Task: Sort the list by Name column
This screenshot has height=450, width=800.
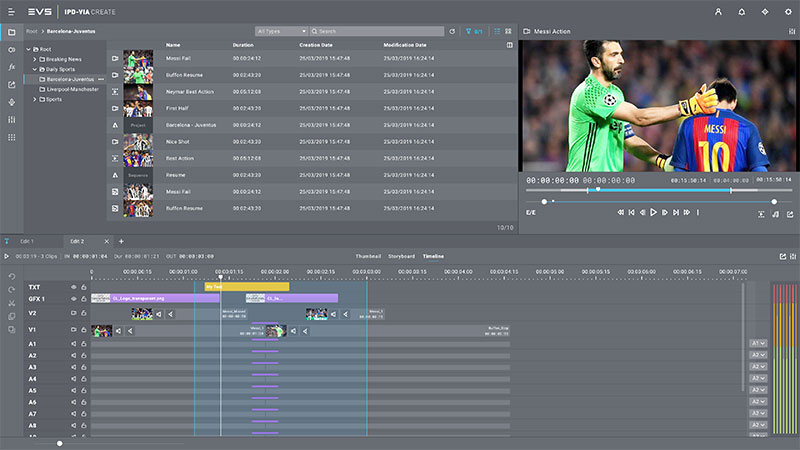Action: coord(173,45)
